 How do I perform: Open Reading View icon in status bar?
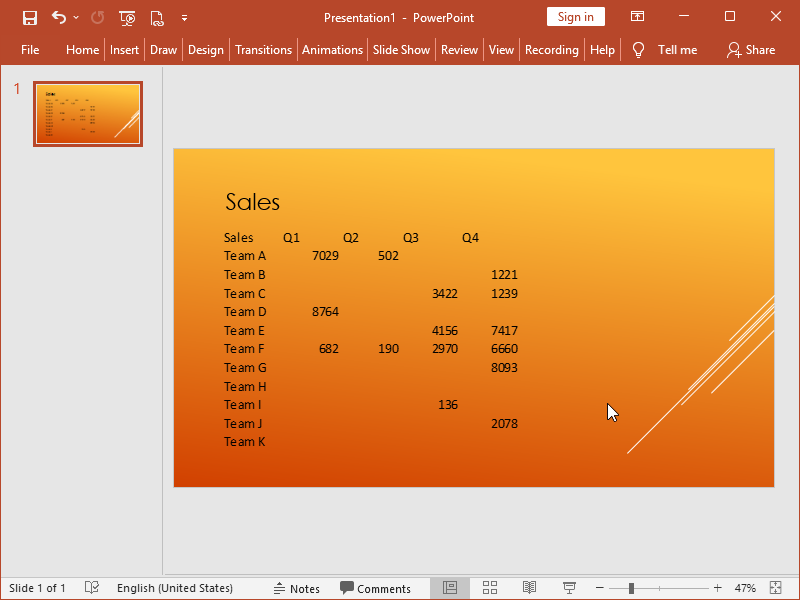pos(530,588)
